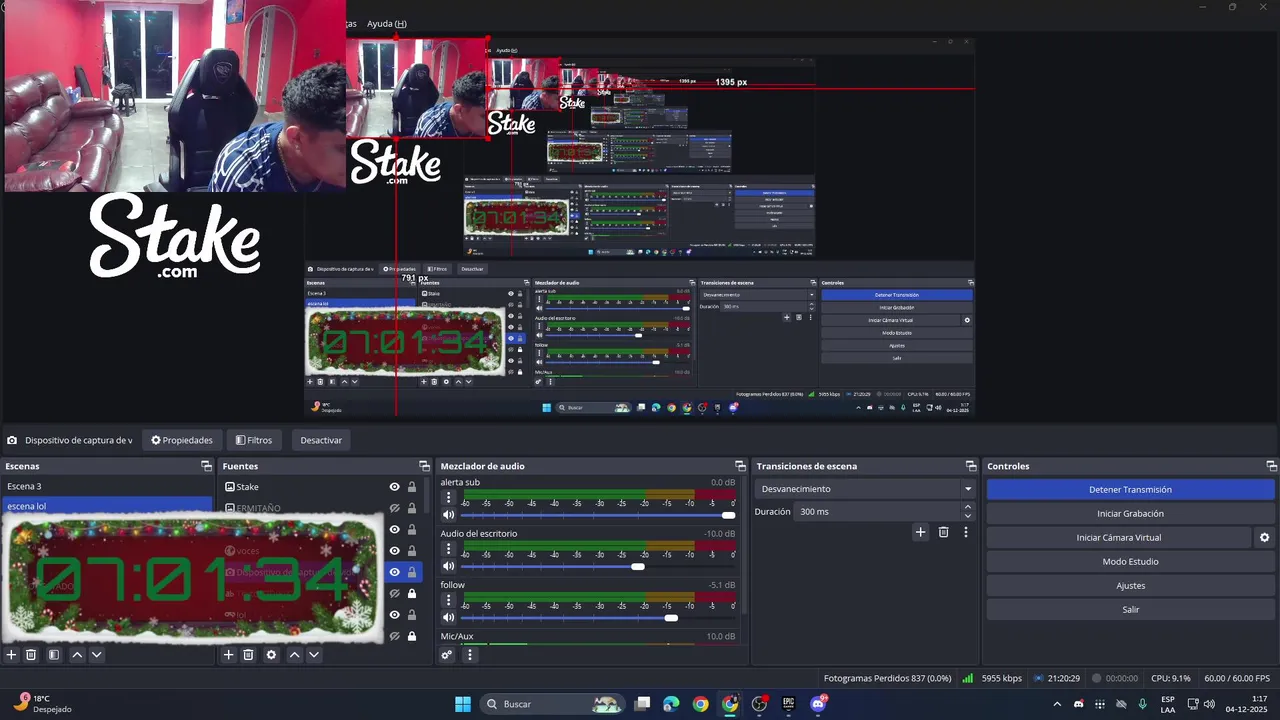Open virtual camera settings gear

point(1264,537)
